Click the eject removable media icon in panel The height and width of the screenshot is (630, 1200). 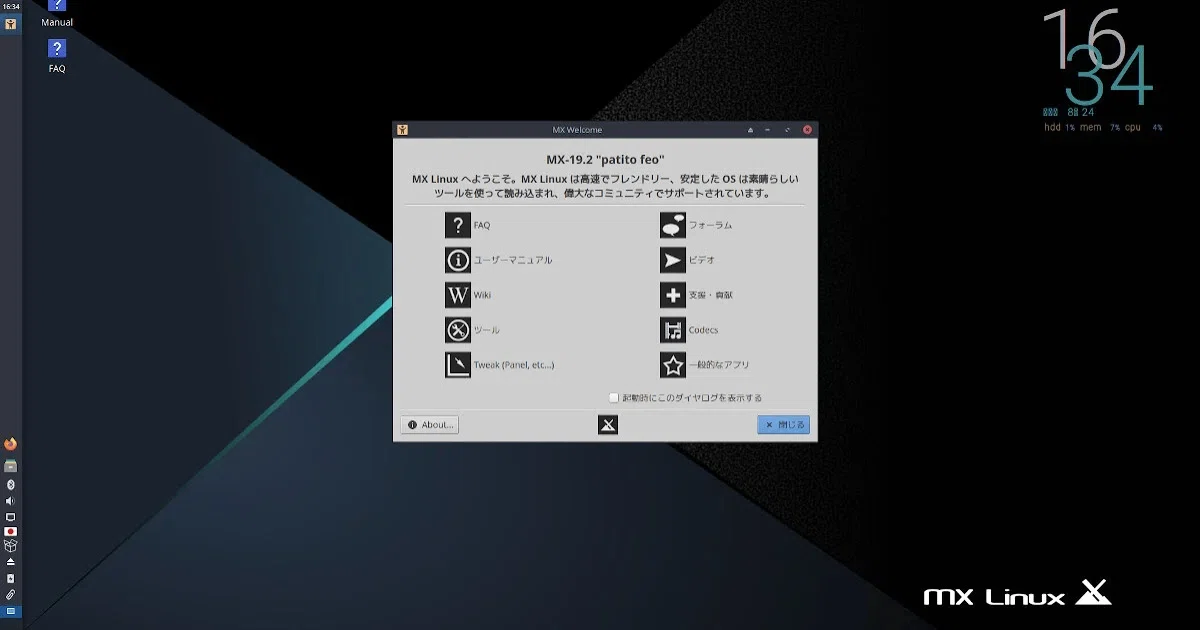[x=11, y=562]
